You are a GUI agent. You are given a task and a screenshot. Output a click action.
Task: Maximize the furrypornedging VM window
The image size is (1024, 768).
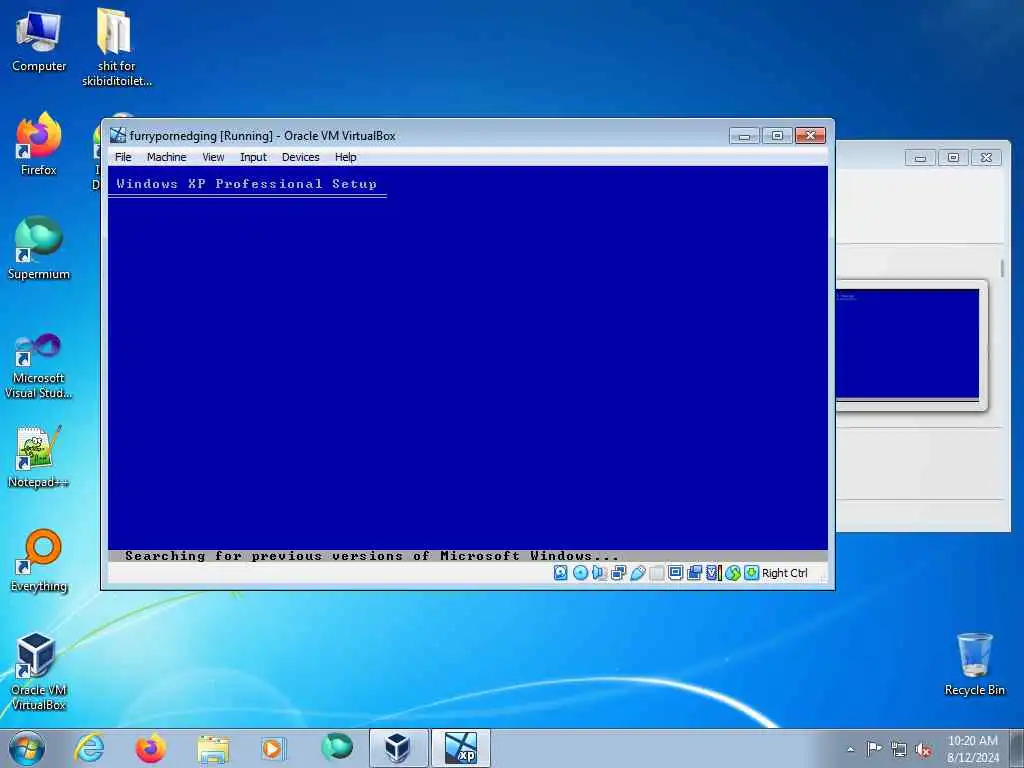(x=776, y=136)
